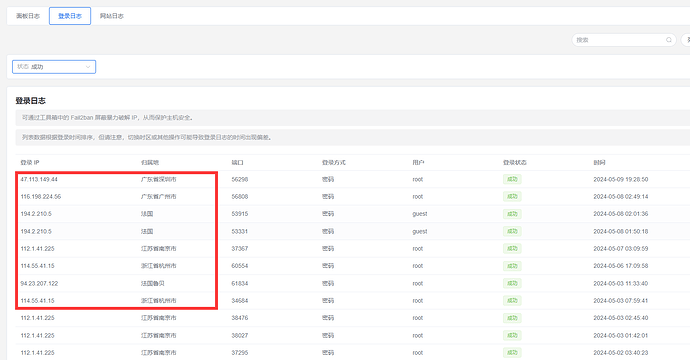690x360 pixels.
Task: Click port value 38027
Action: 240,335
